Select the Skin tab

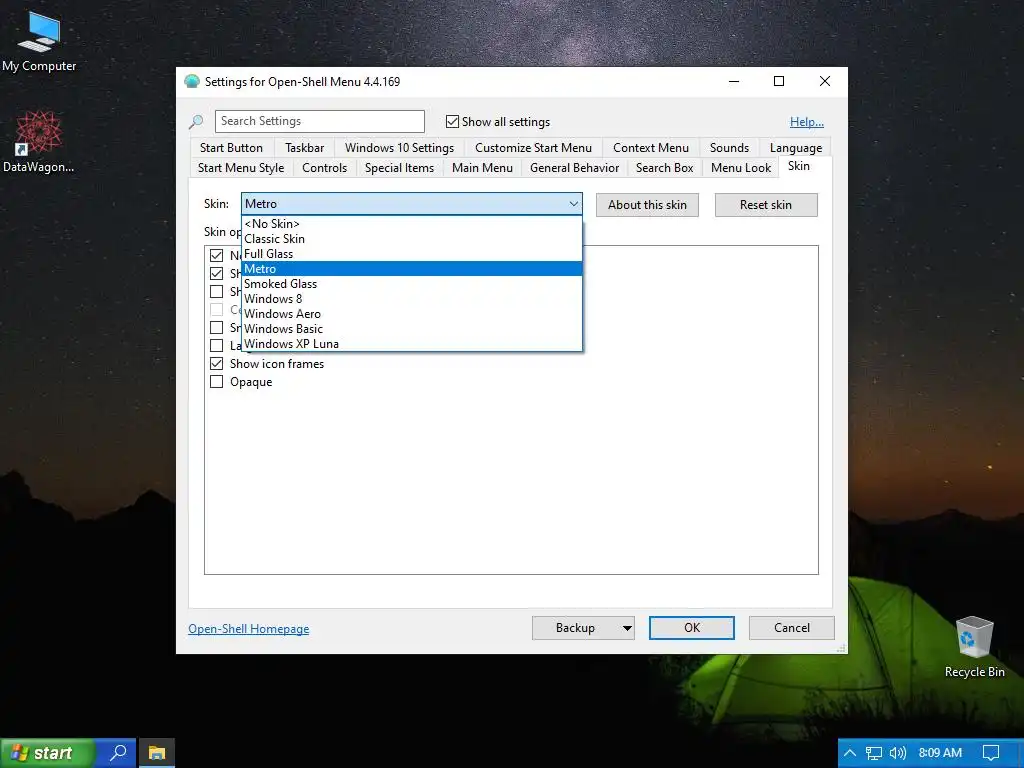[x=798, y=167]
